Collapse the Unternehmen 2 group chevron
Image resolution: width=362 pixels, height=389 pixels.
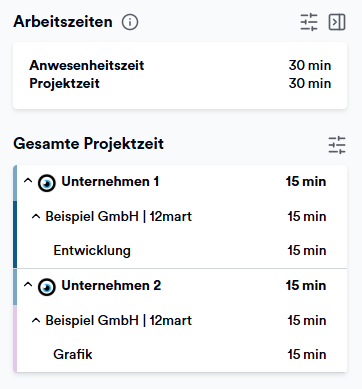[x=28, y=285]
